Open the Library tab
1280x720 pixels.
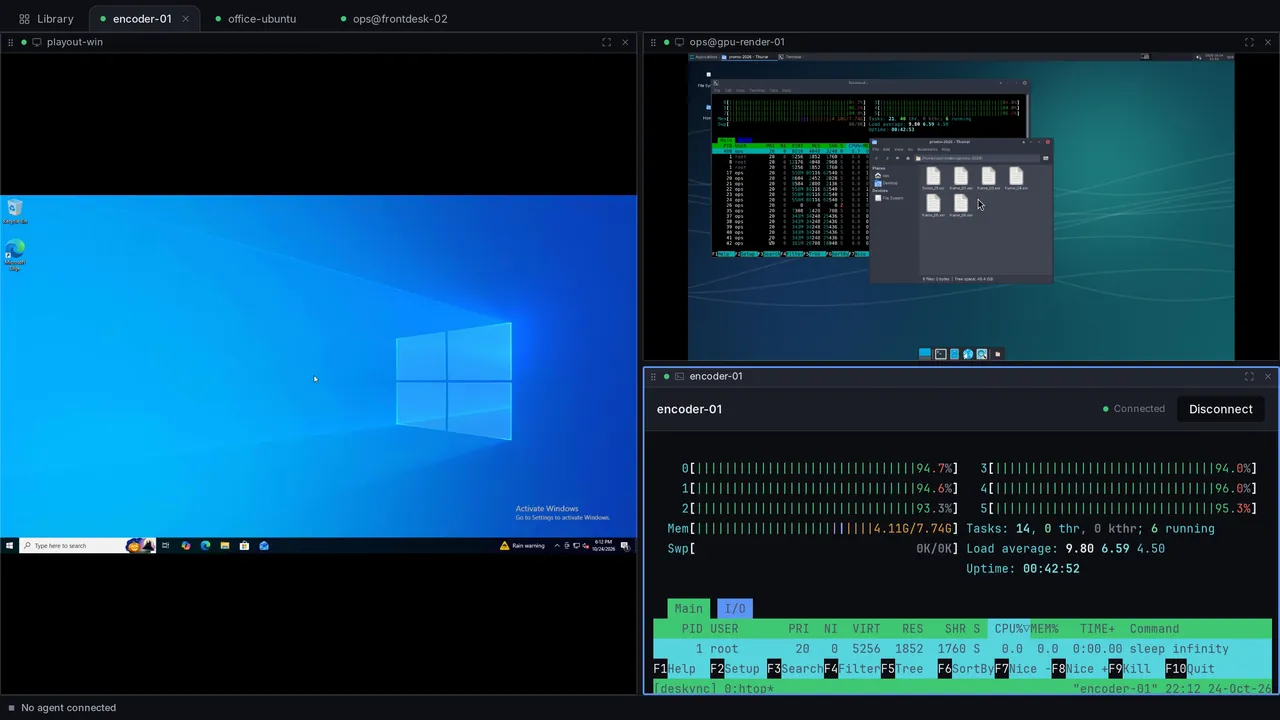(x=46, y=19)
